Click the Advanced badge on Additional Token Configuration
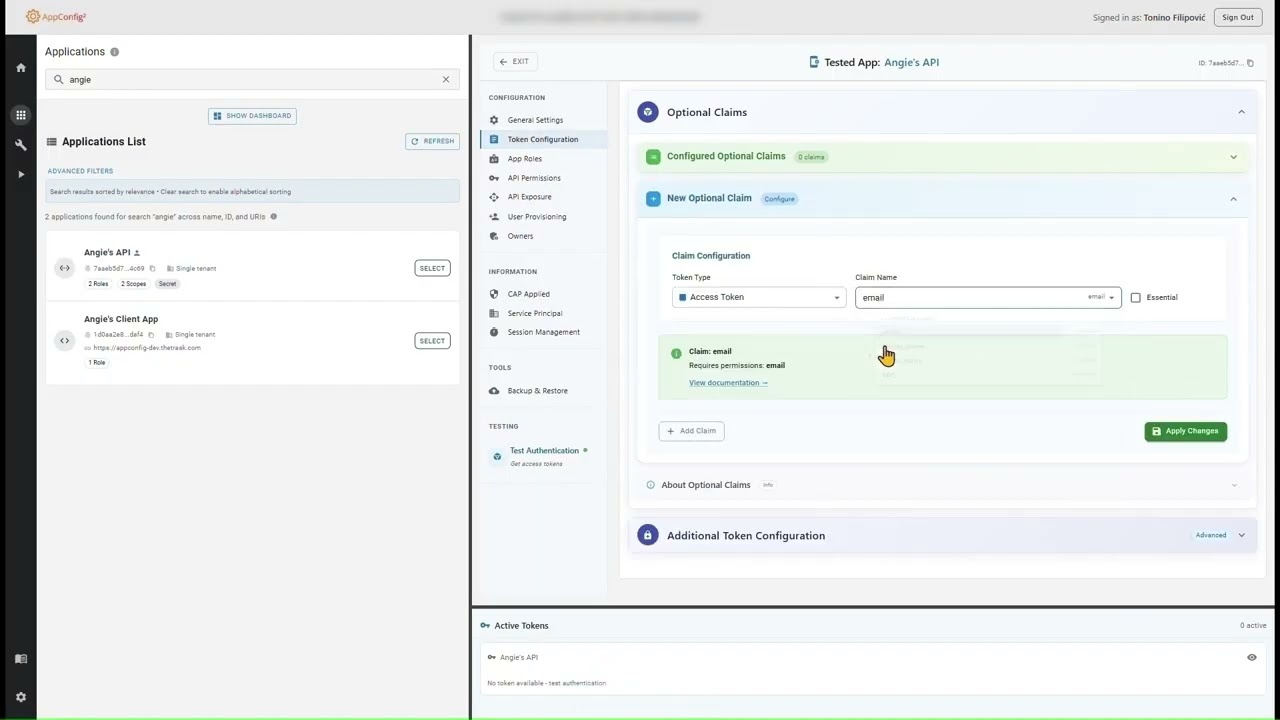The image size is (1280, 720). click(1211, 535)
